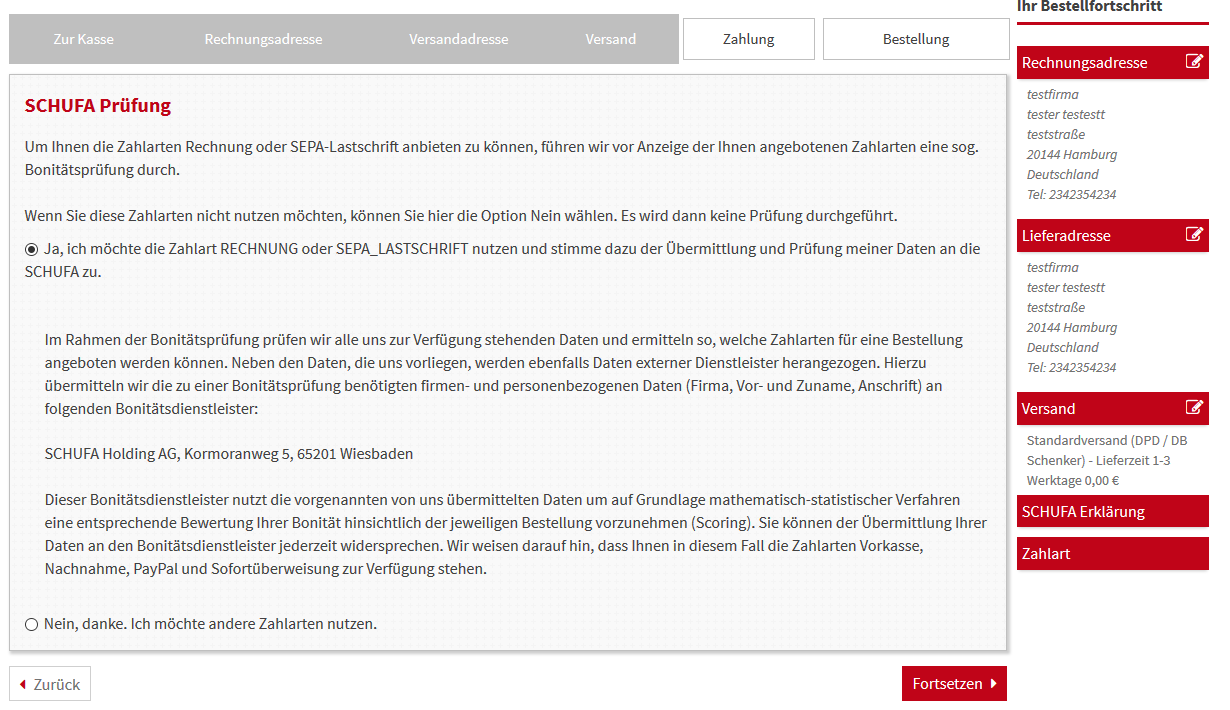Edit the Lieferadresse via pencil icon
The width and height of the screenshot is (1230, 710).
point(1194,235)
